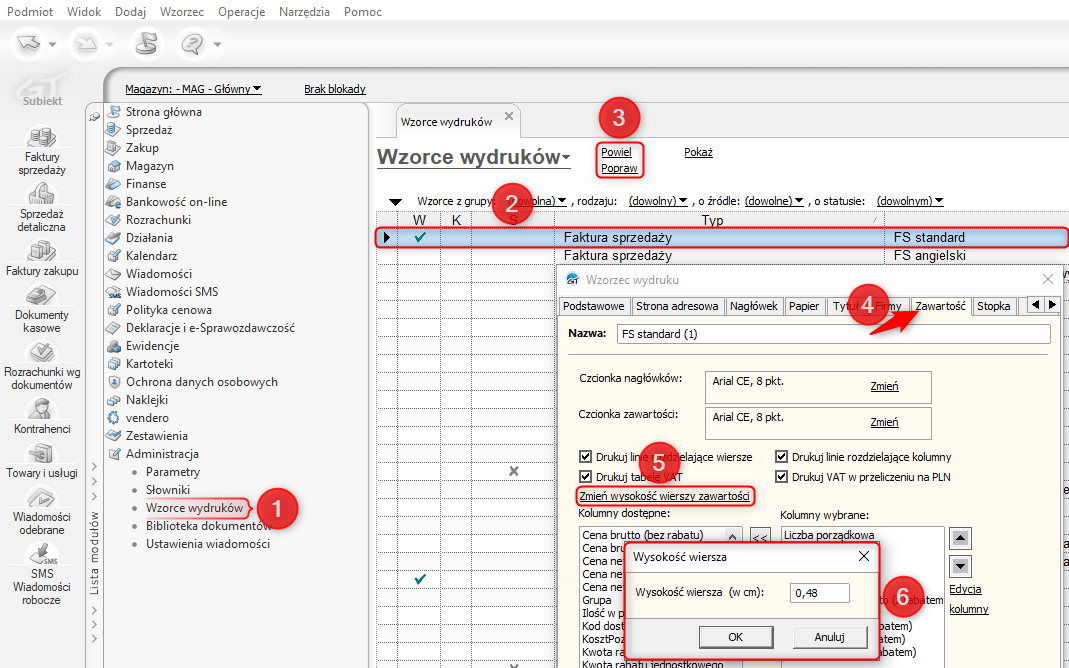This screenshot has height=668, width=1069.
Task: Open Dokumenty kasowe sidebar icon
Action: [x=42, y=295]
